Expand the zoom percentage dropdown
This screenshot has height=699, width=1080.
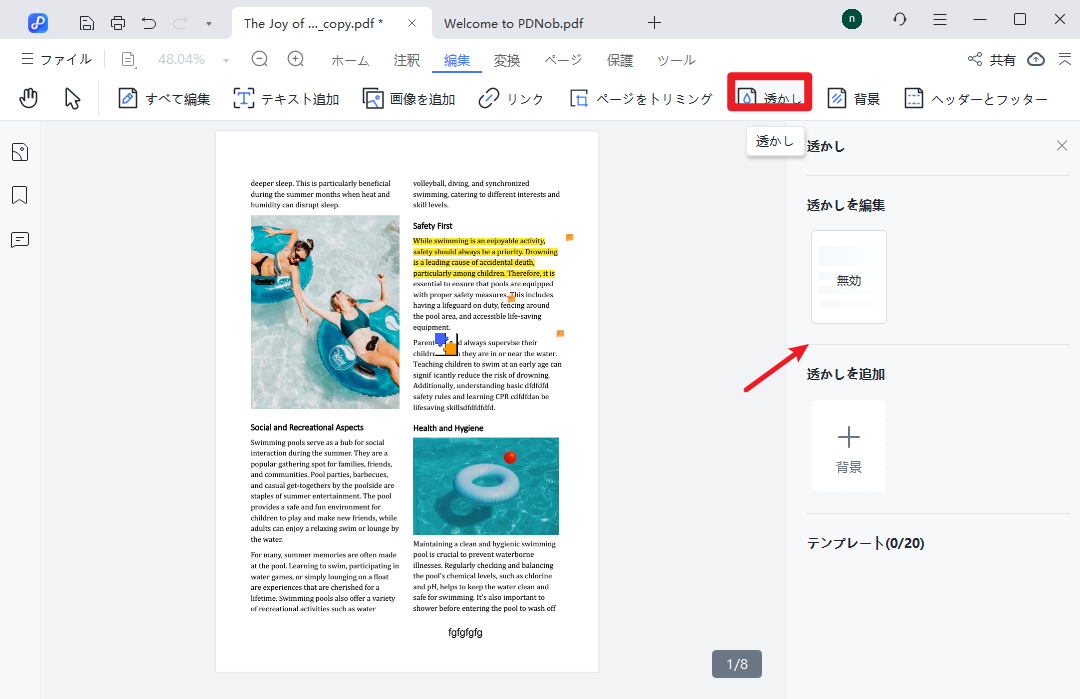coord(226,61)
